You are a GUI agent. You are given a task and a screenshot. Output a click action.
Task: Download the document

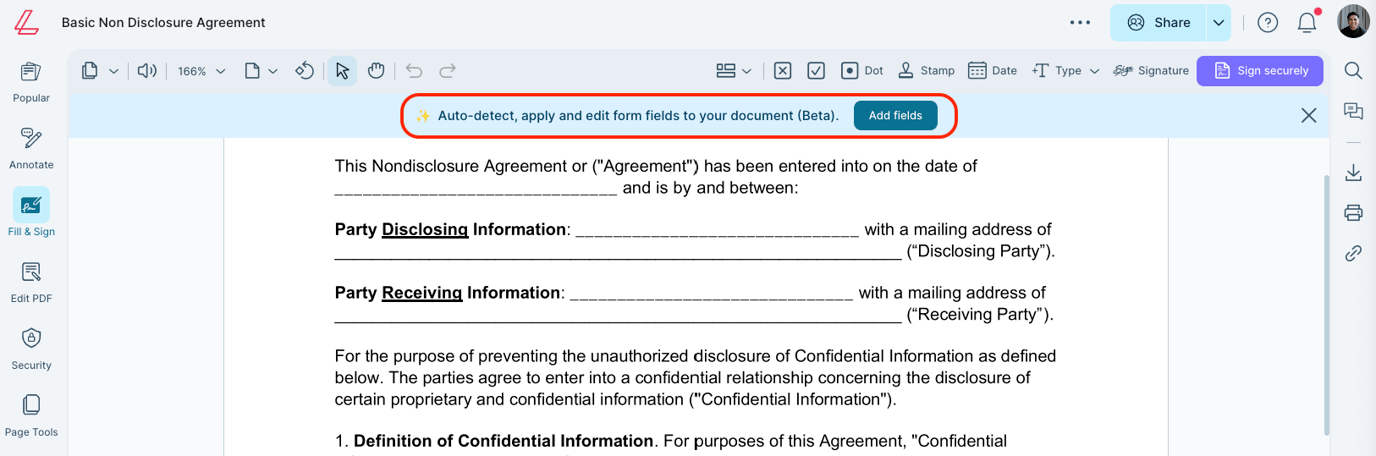tap(1353, 173)
